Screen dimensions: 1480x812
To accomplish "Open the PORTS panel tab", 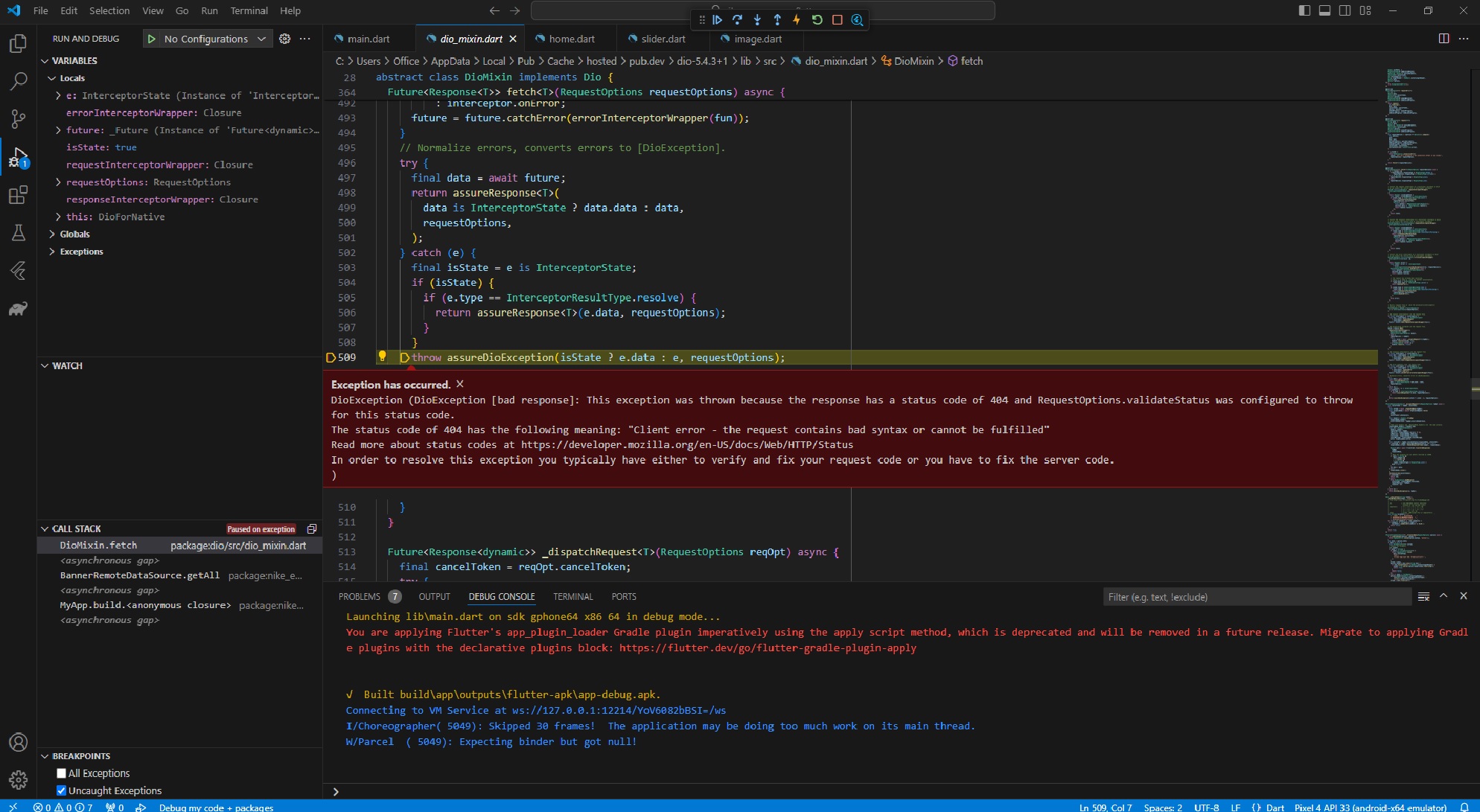I will click(x=624, y=597).
